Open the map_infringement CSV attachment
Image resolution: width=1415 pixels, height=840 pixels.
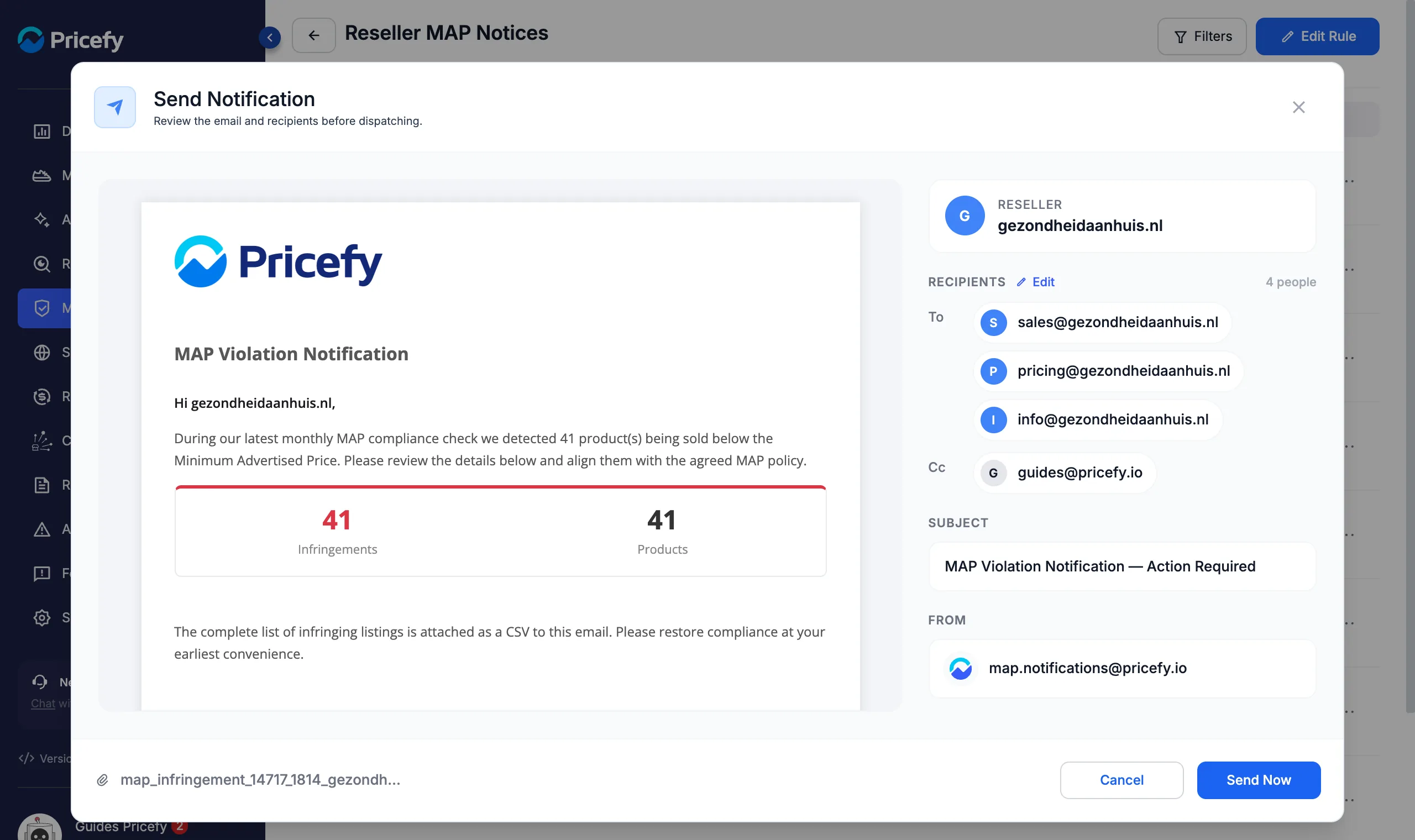tap(260, 779)
